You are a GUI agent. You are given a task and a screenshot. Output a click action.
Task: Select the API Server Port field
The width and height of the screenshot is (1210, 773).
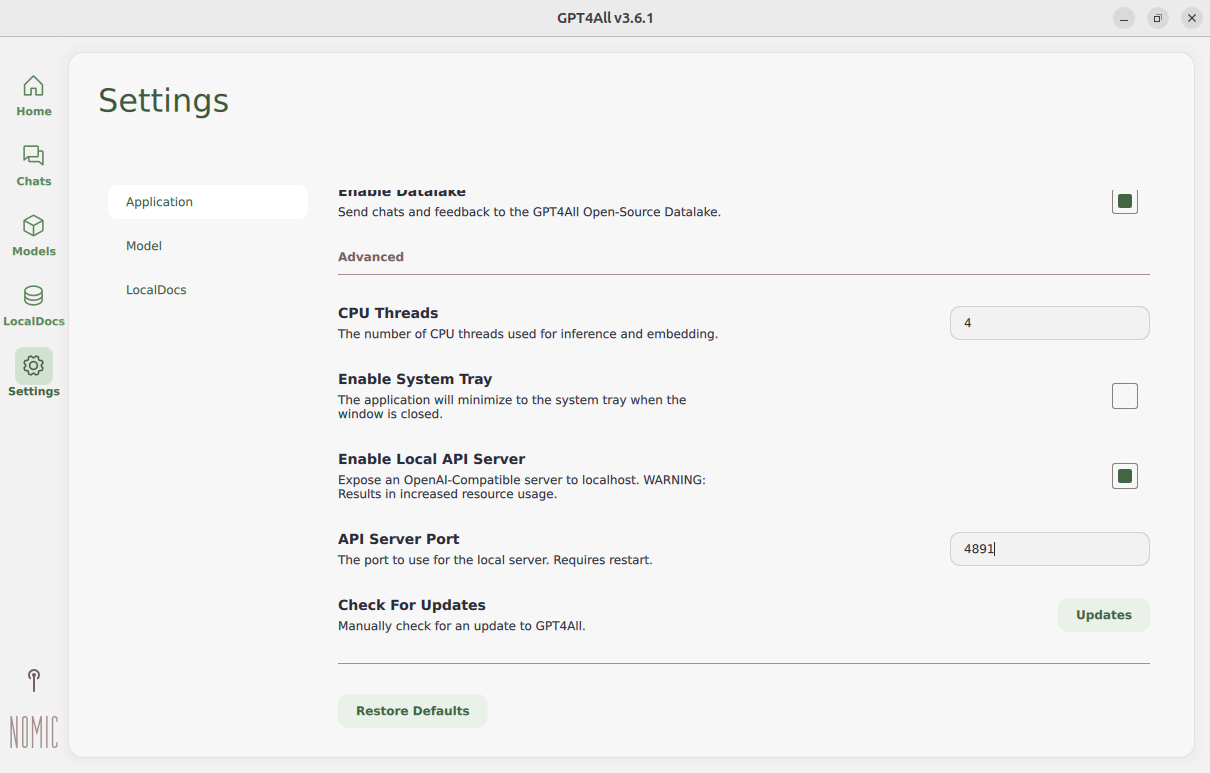coord(1049,548)
